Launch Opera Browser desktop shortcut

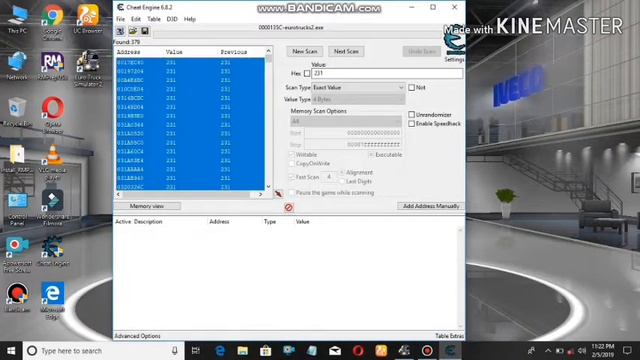[x=52, y=115]
